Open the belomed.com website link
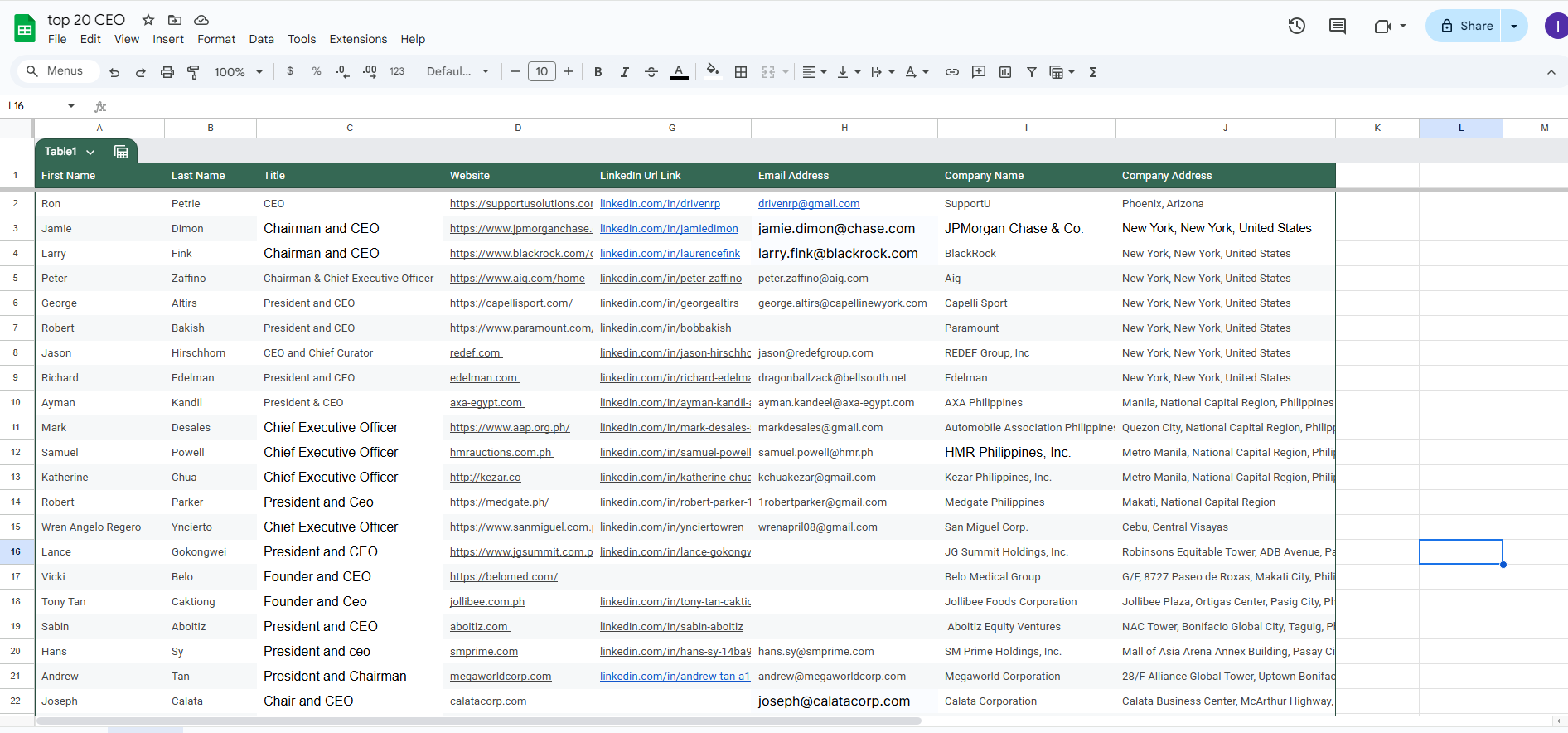 coord(504,577)
